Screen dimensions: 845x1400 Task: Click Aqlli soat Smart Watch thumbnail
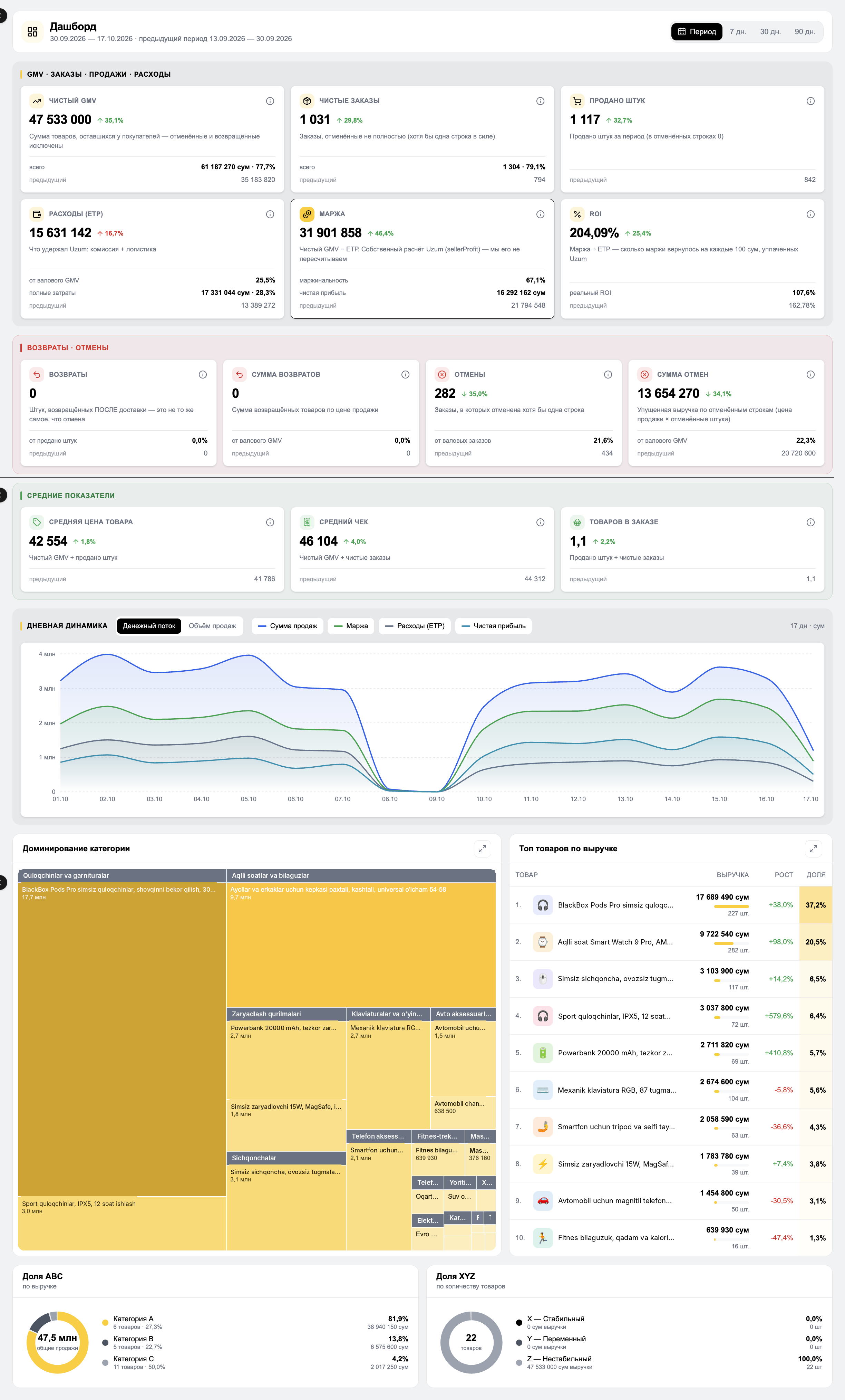(x=543, y=942)
